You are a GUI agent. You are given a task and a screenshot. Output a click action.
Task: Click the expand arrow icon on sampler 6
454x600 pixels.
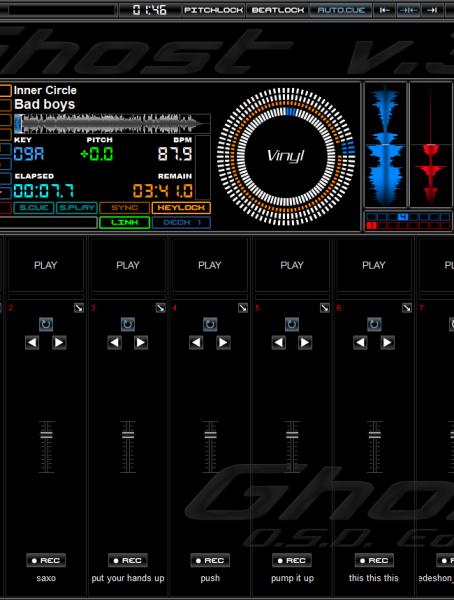click(x=407, y=308)
